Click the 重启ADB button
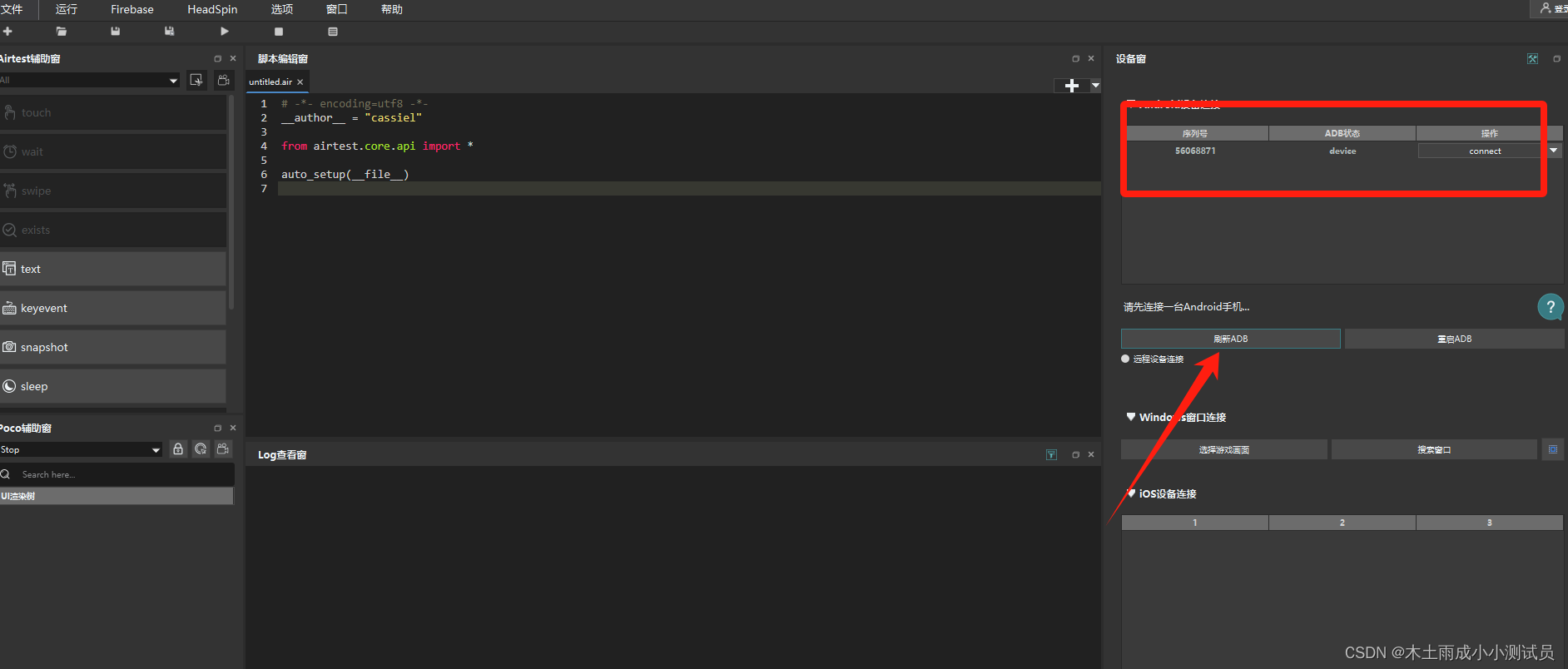The width and height of the screenshot is (1568, 669). click(x=1454, y=339)
